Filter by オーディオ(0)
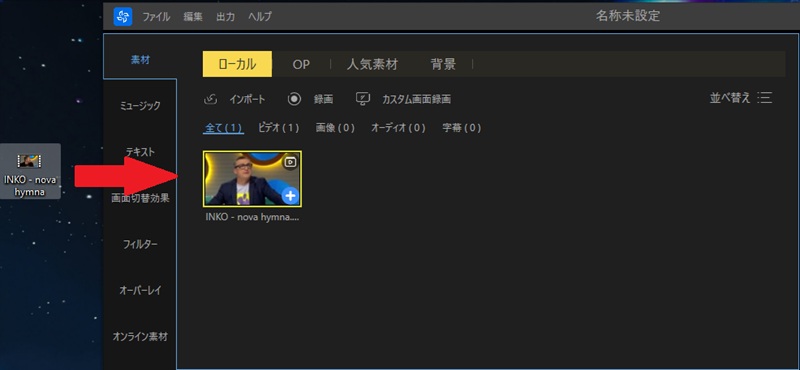Viewport: 800px width, 370px height. coord(398,128)
